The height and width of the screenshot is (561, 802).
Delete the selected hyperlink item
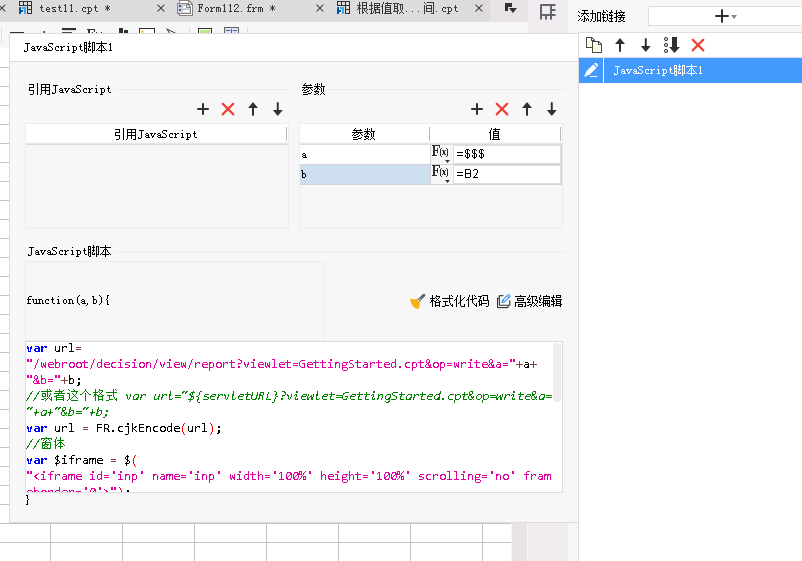(698, 45)
